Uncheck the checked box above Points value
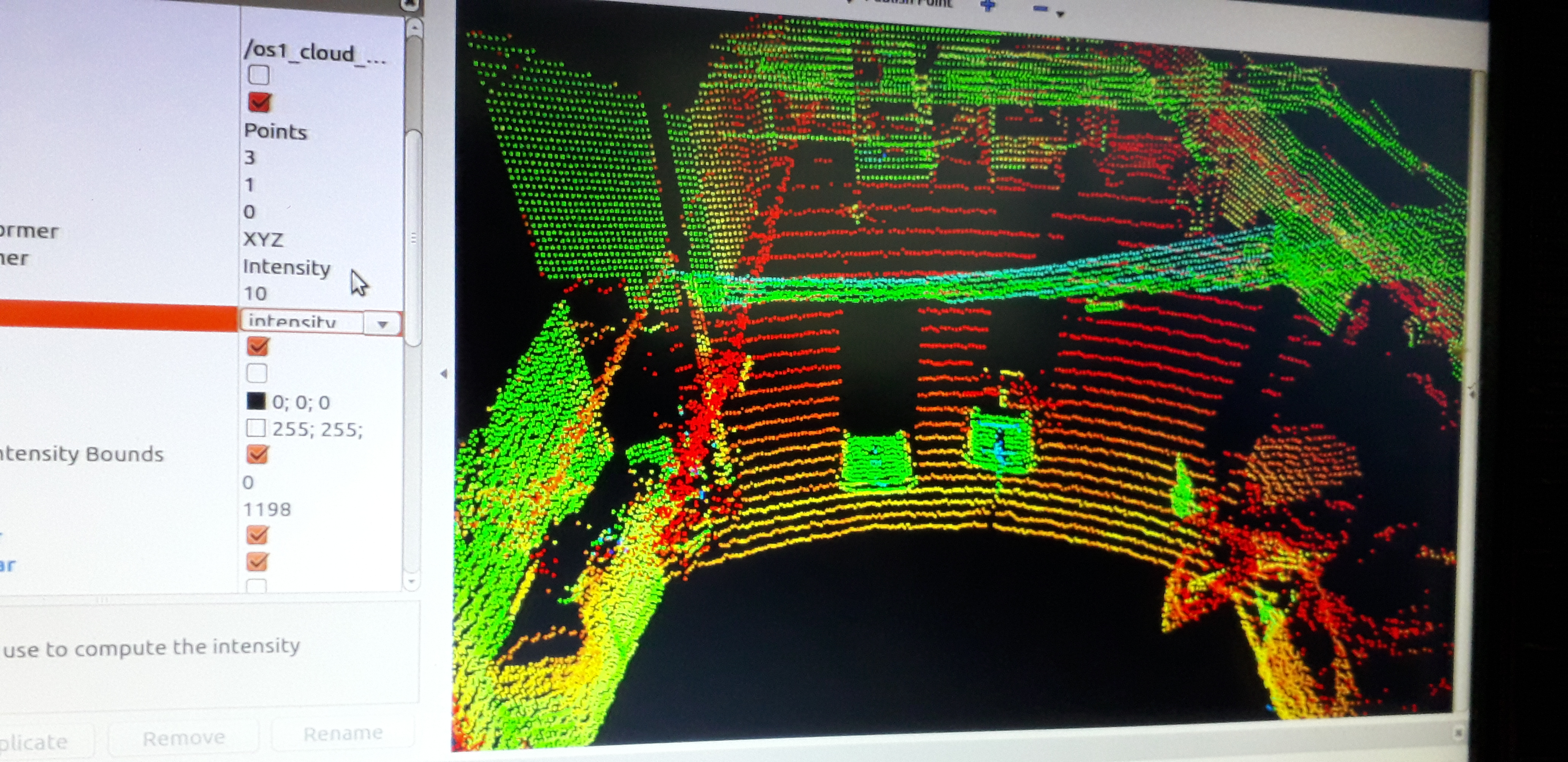 pos(259,102)
